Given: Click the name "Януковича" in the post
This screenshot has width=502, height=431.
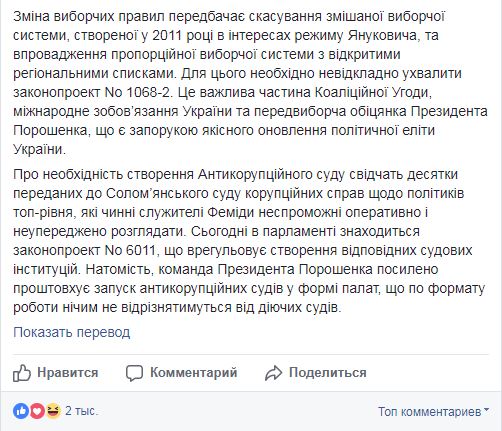Looking at the screenshot, I should pos(382,35).
